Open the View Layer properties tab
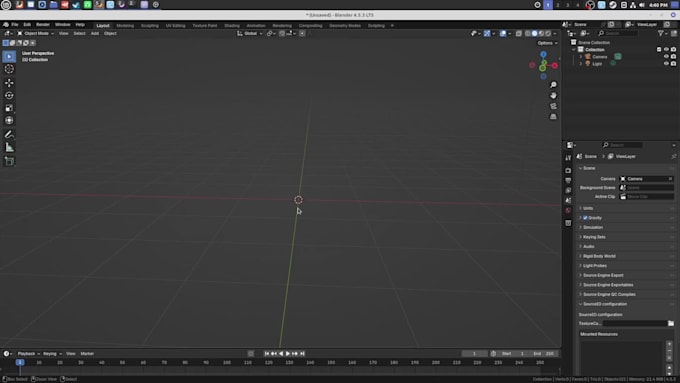Screen dimensions: 680x383 568,190
